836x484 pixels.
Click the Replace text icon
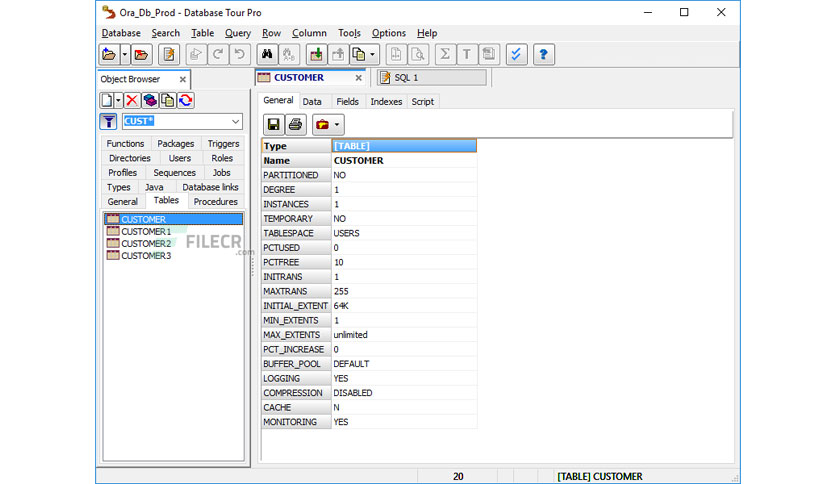coord(289,54)
